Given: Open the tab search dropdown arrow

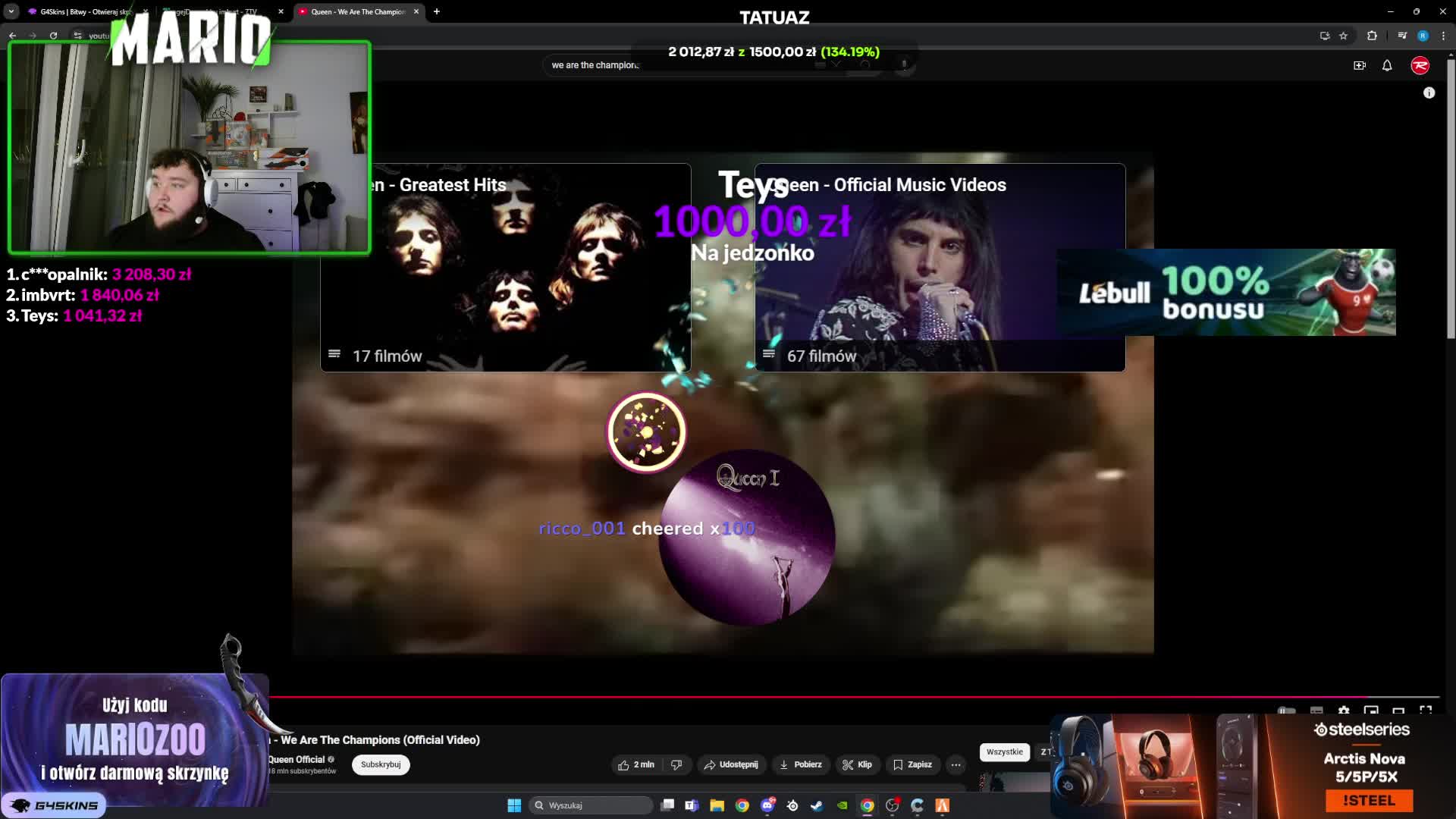Looking at the screenshot, I should point(11,11).
